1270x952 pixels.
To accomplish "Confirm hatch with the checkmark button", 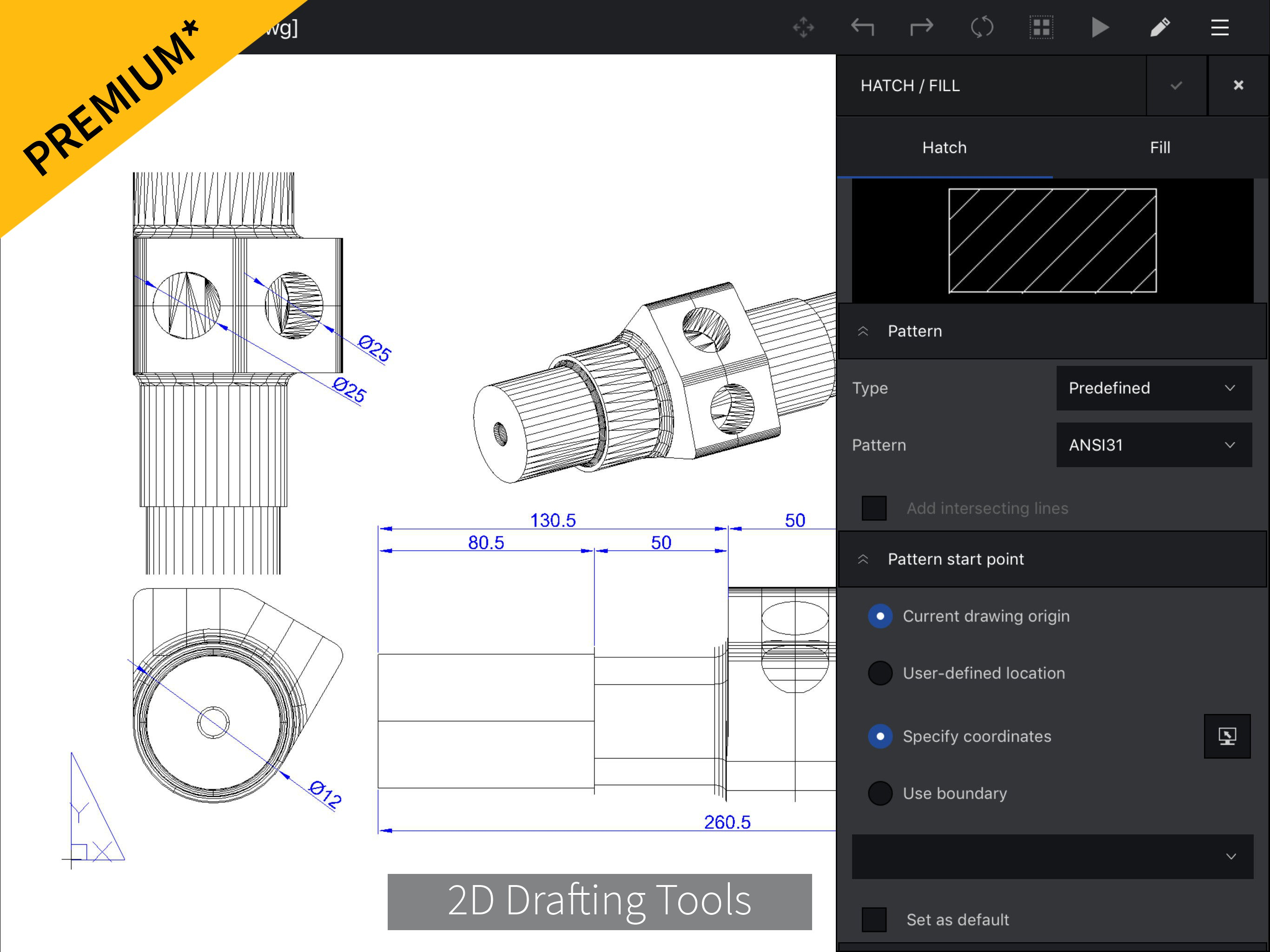I will [1176, 86].
